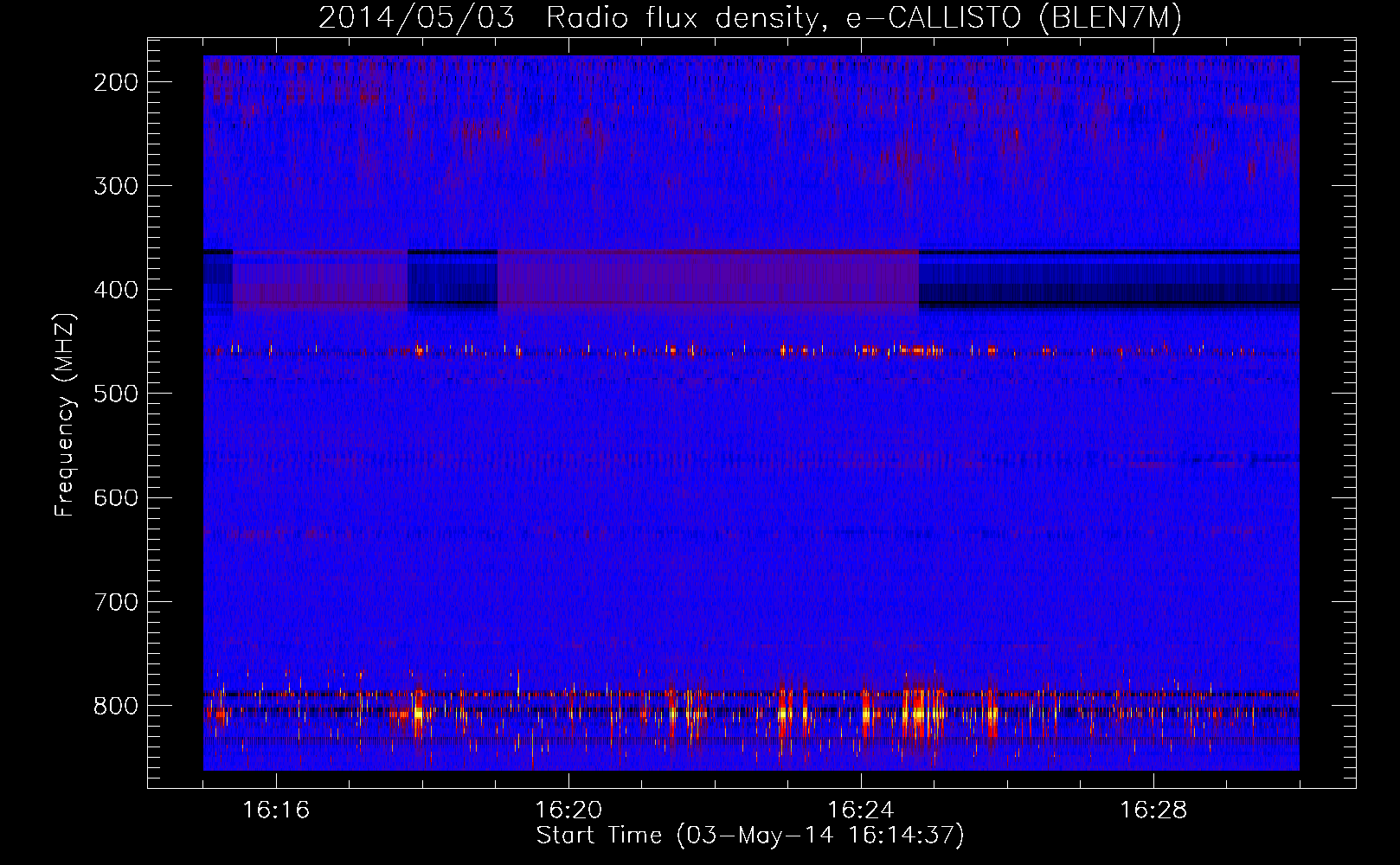This screenshot has width=1400, height=865.
Task: Click the 600 frequency tick label
Action: pos(115,497)
